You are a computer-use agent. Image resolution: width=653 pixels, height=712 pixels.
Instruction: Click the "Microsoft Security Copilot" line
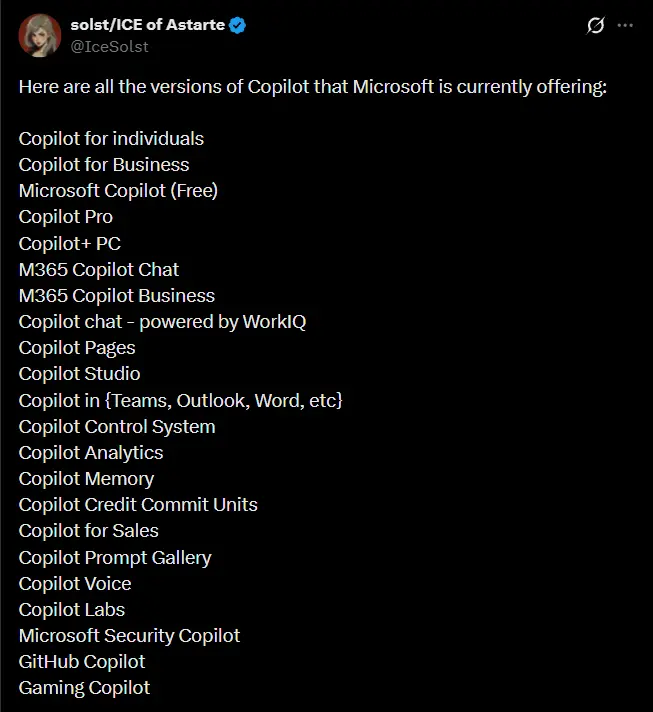pos(129,635)
